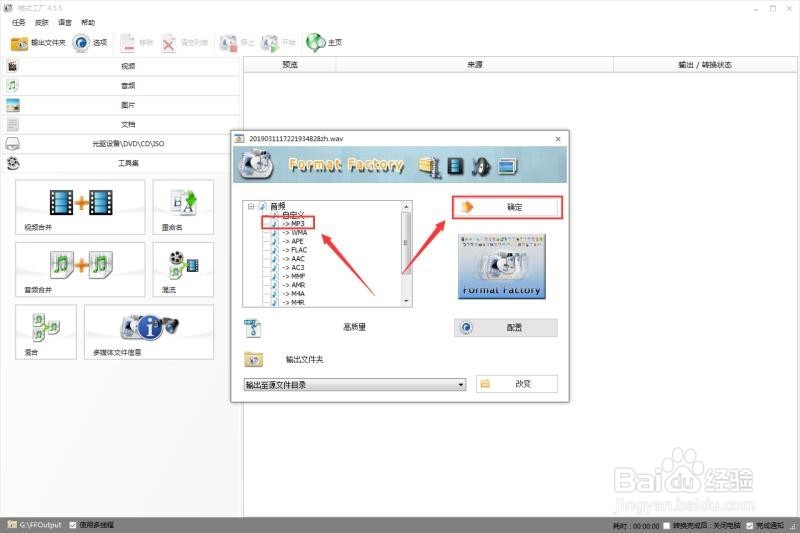Click the 改变 change folder button
This screenshot has height=533, width=800.
517,384
